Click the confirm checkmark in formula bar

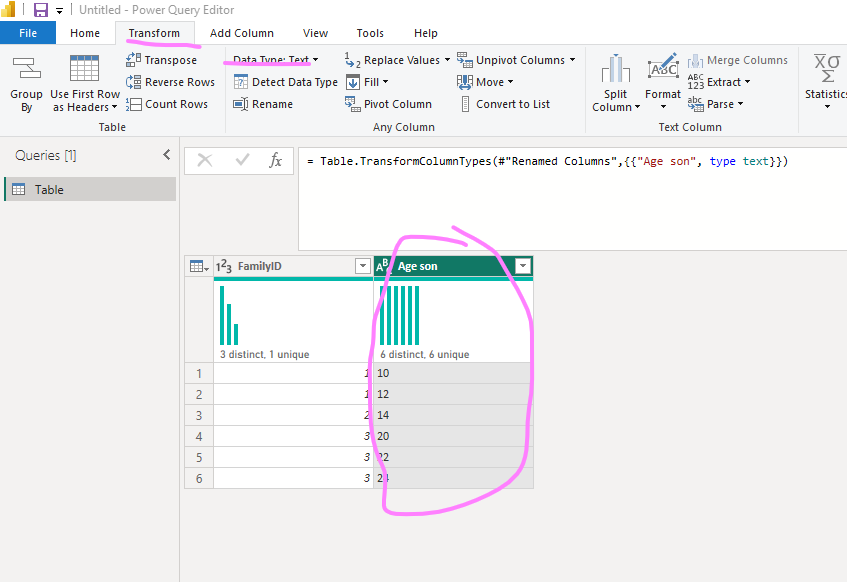click(243, 160)
